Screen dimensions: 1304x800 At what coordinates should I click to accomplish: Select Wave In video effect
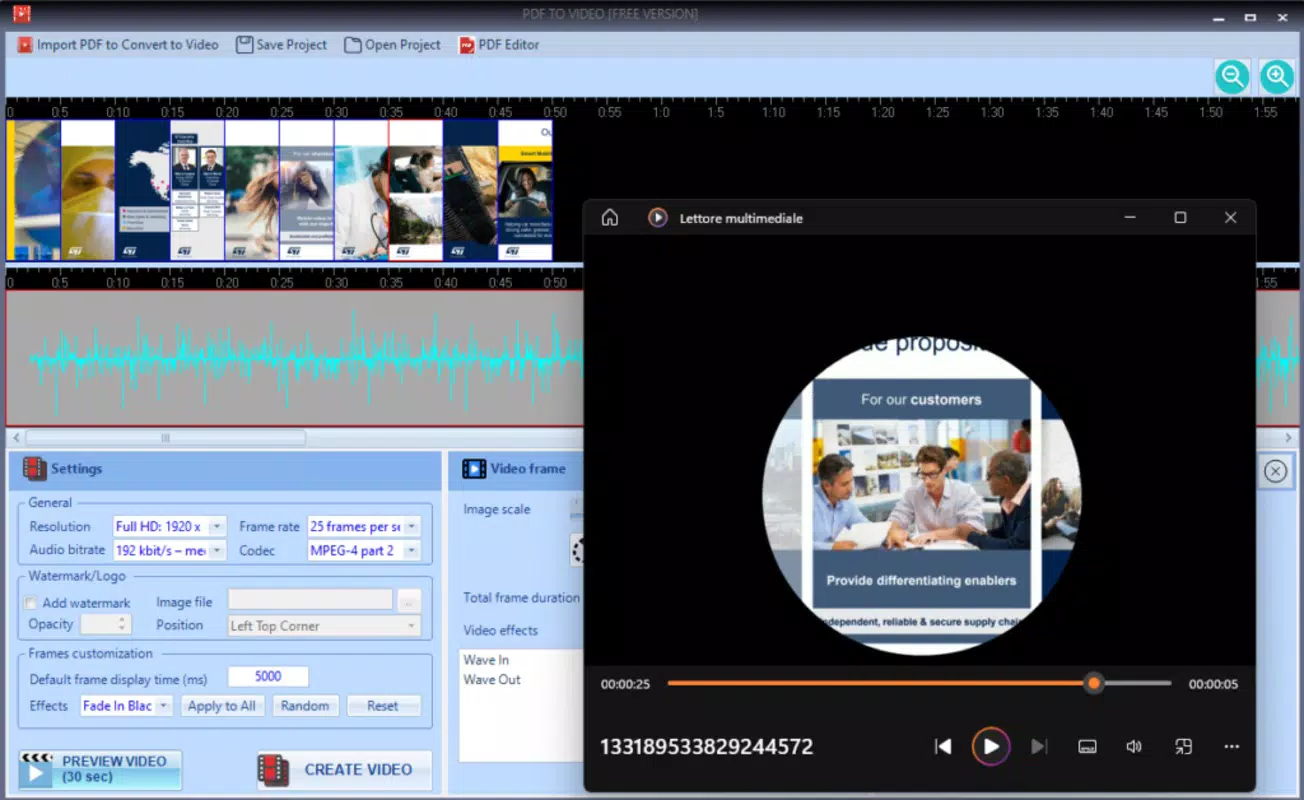(x=486, y=660)
